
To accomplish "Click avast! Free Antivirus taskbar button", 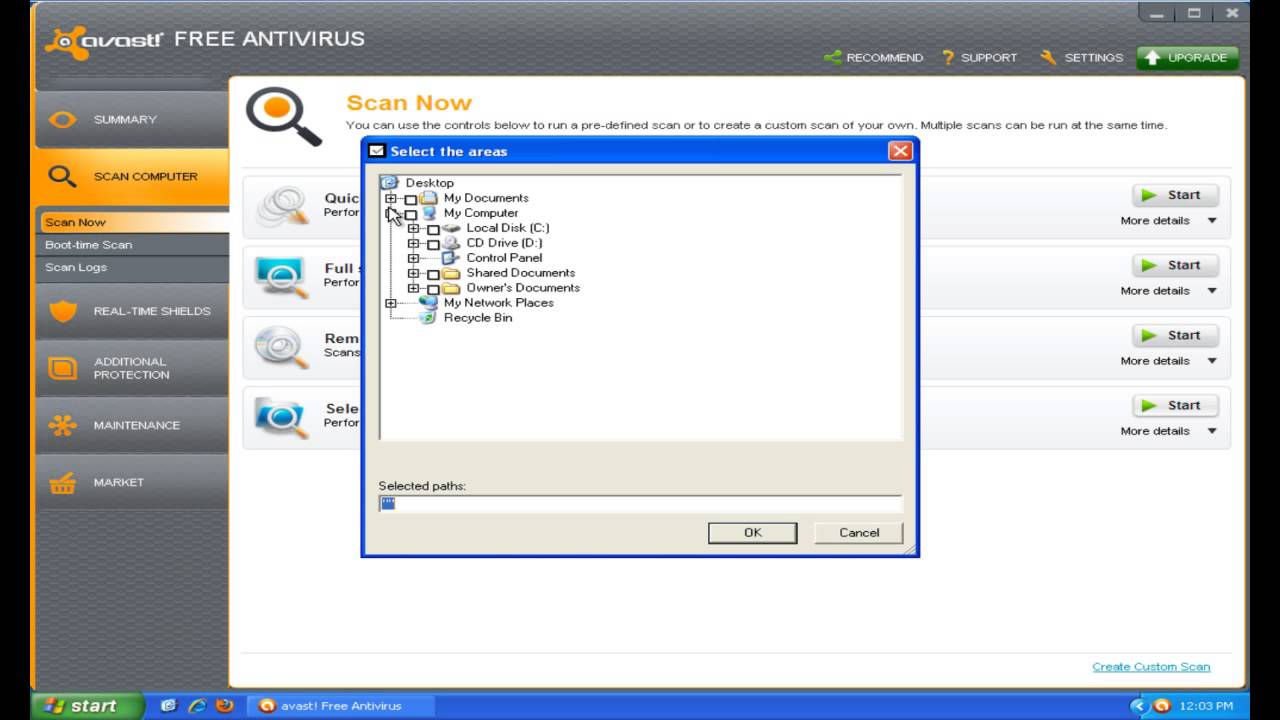I will 342,705.
